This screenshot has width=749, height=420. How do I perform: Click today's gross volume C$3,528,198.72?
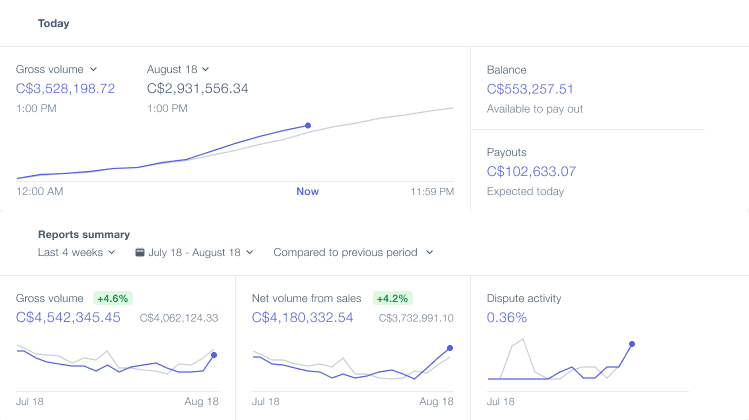[x=65, y=89]
